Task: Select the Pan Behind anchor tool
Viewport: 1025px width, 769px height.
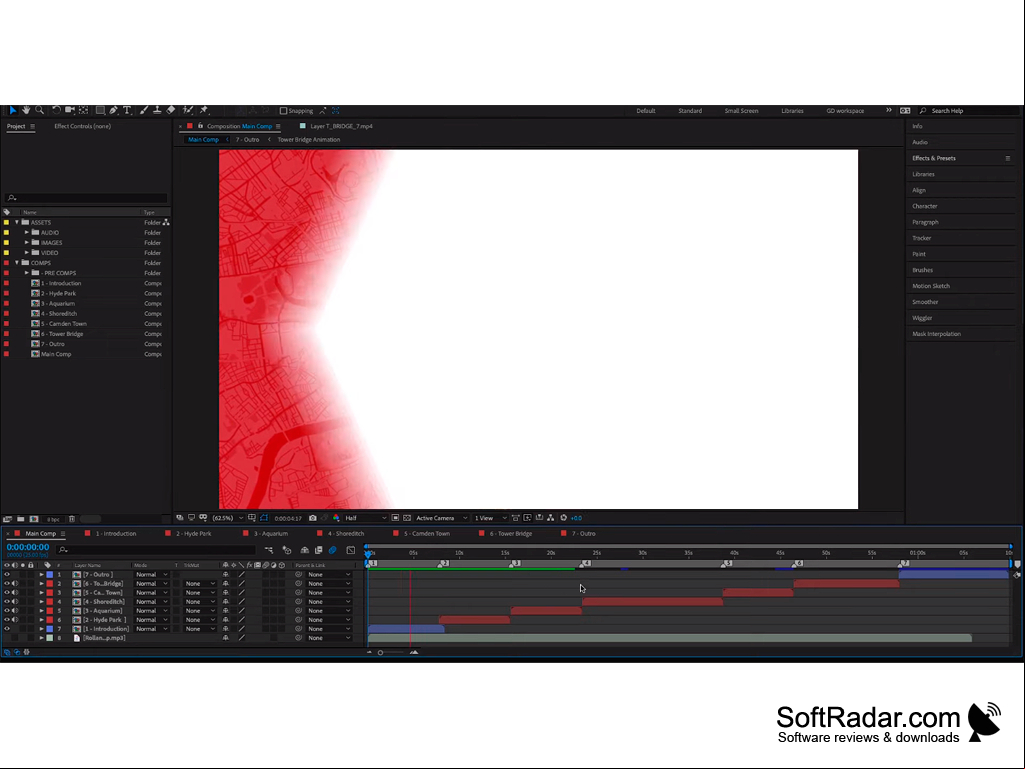Action: coord(83,111)
